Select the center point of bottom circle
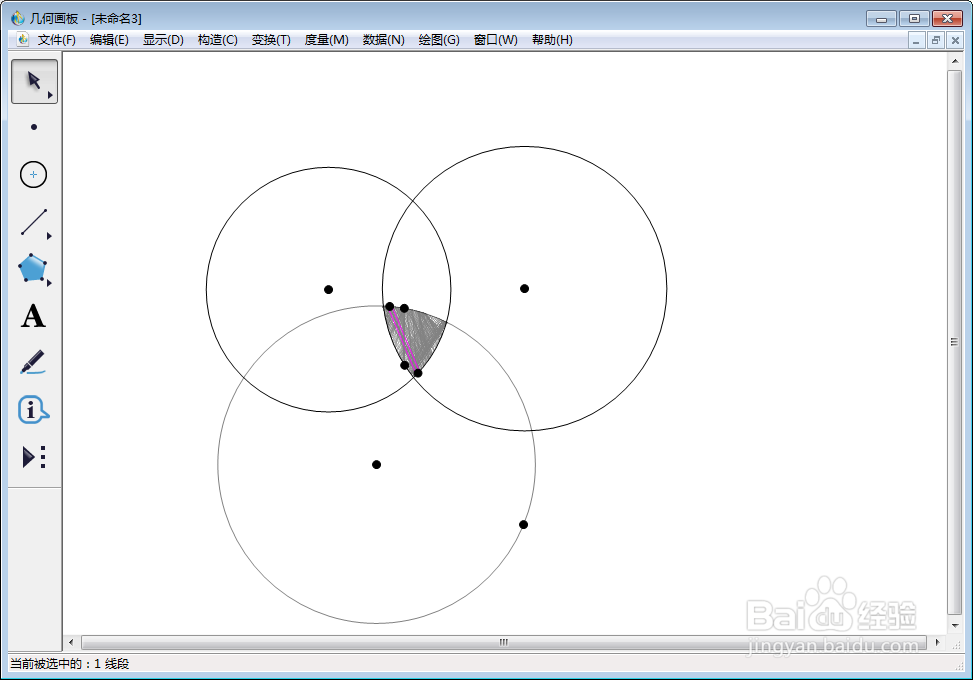The image size is (973, 680). pyautogui.click(x=376, y=464)
